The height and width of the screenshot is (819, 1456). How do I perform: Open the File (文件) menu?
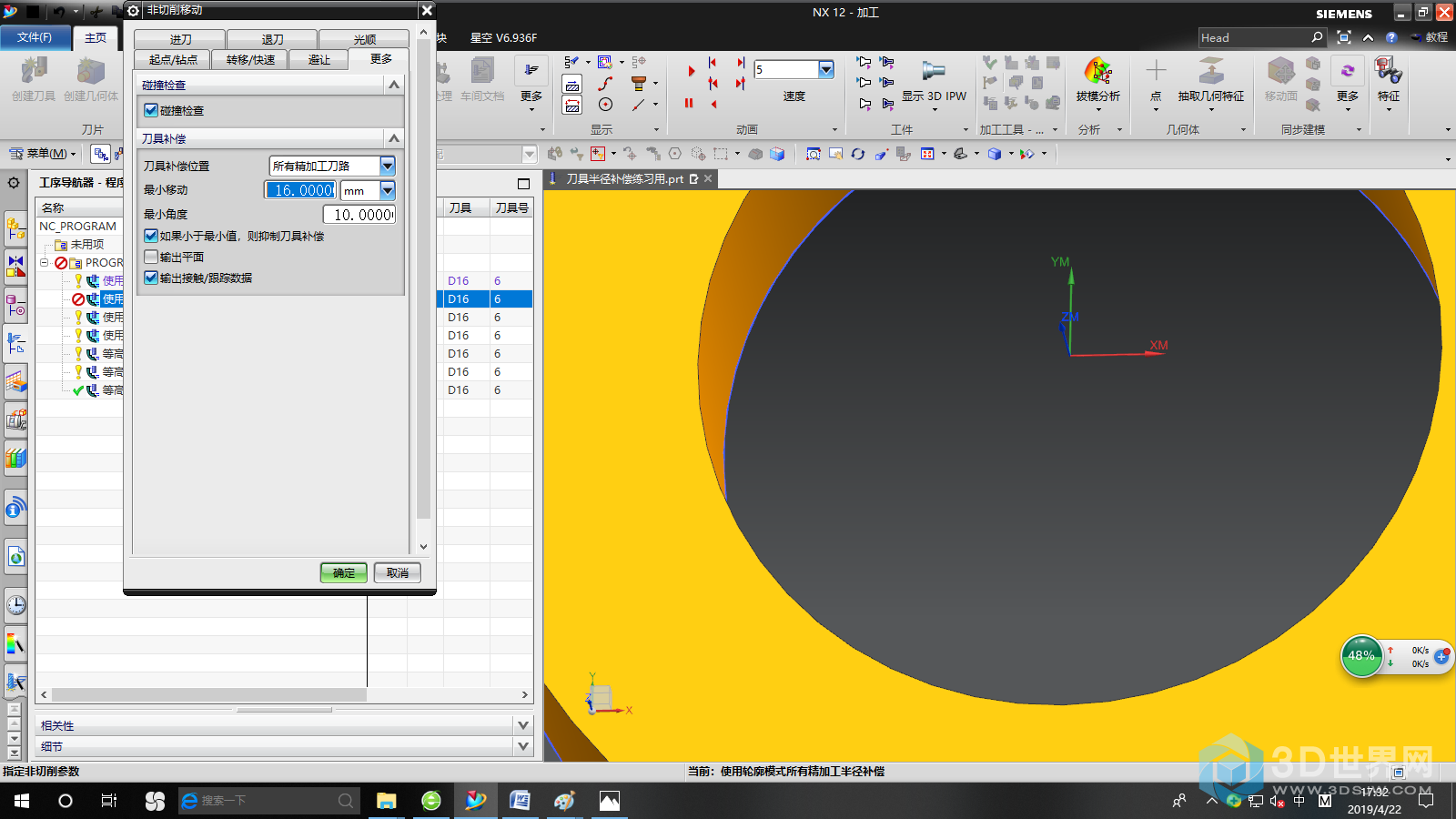(x=35, y=37)
